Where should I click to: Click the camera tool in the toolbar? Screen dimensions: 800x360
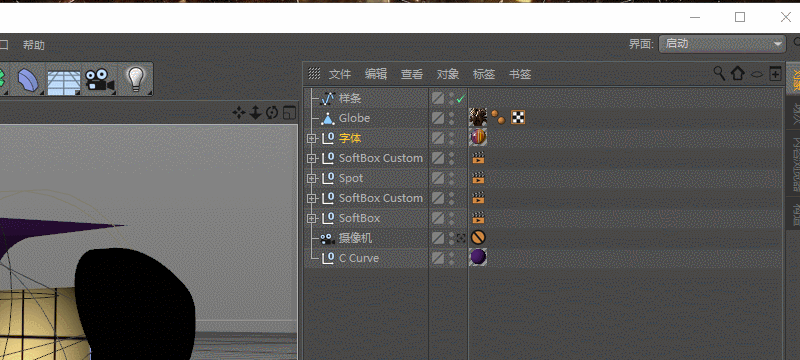pyautogui.click(x=99, y=80)
